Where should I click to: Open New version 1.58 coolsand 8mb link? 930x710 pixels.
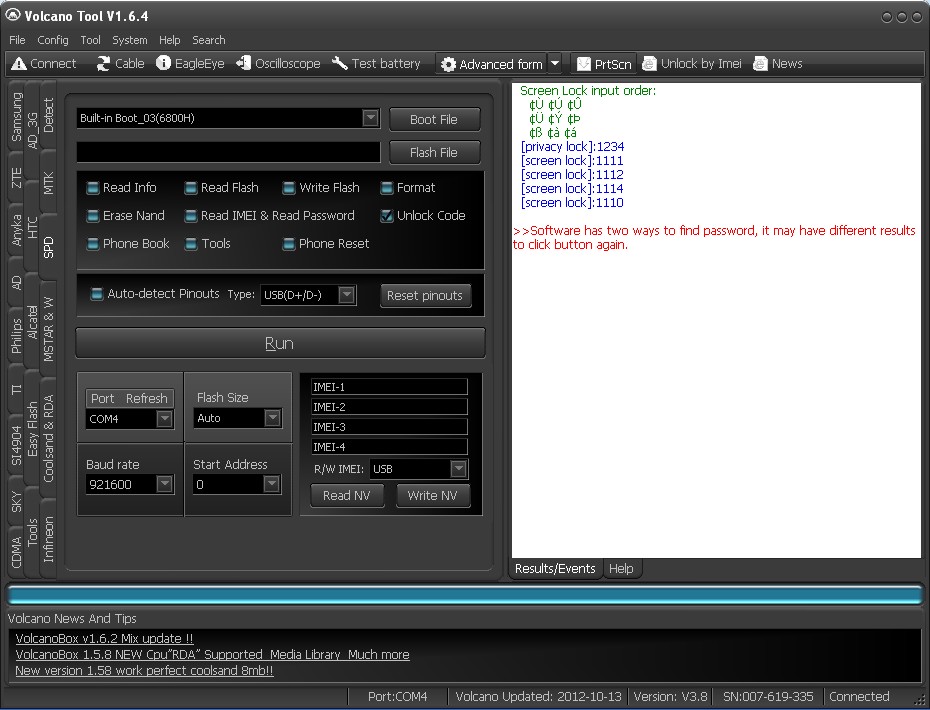click(144, 671)
